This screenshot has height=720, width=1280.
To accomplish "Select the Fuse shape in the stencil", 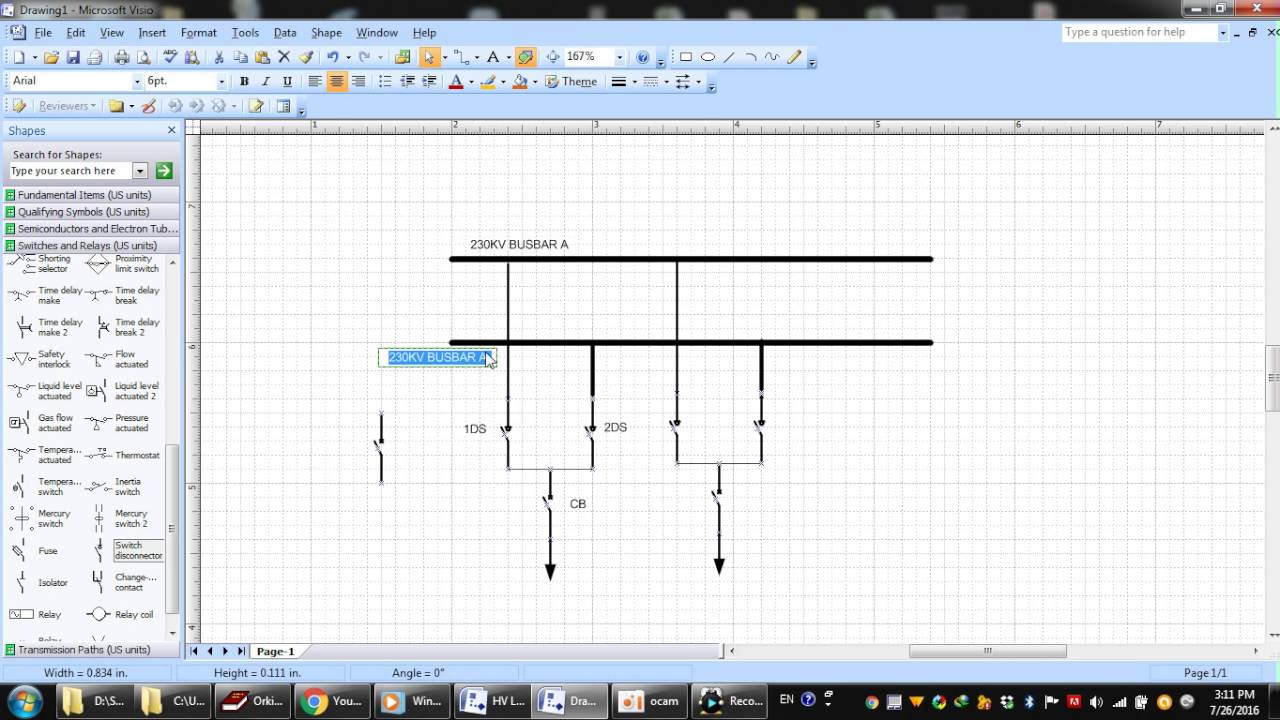I will pyautogui.click(x=37, y=551).
